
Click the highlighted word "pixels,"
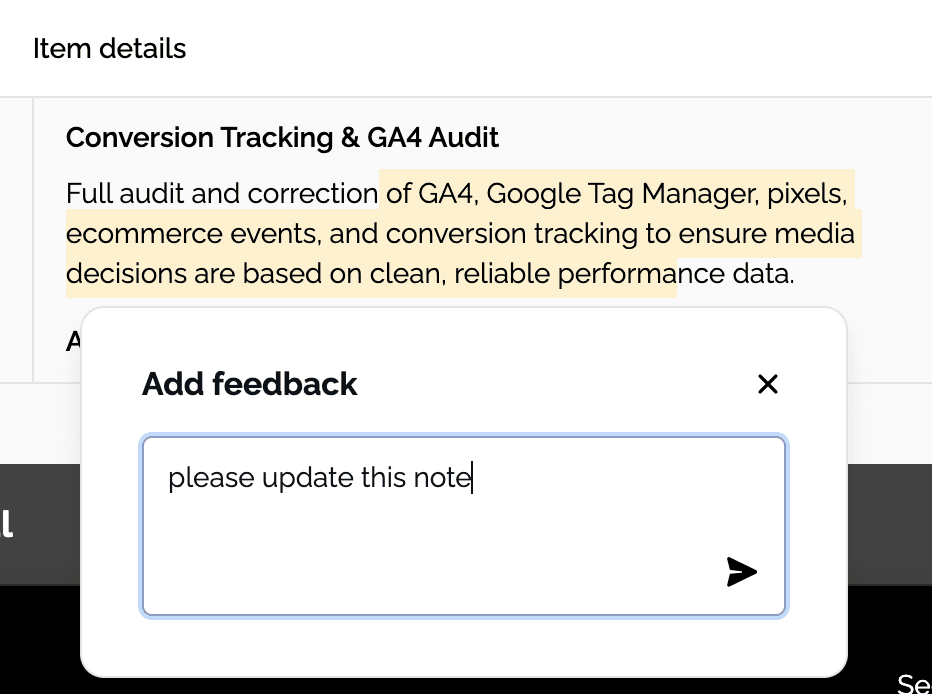[807, 194]
